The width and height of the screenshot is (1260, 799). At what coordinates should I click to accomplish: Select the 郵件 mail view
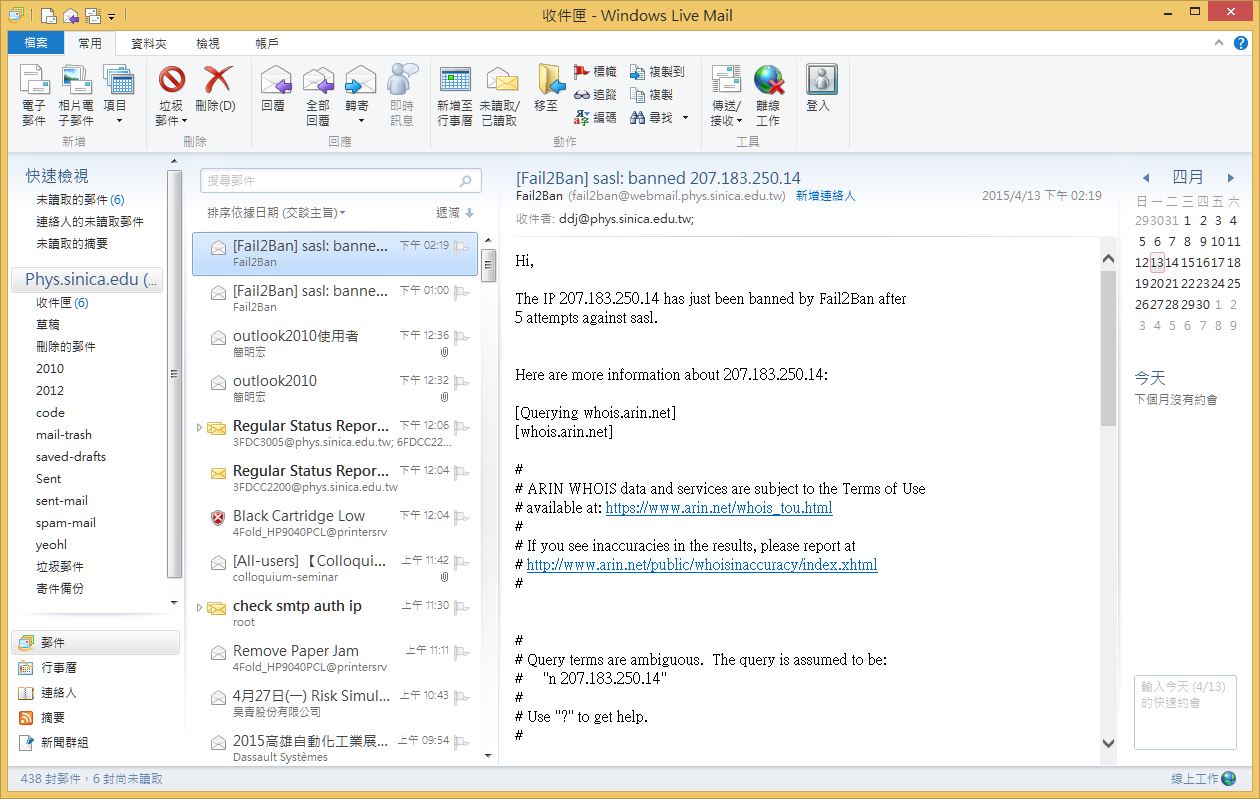pos(97,643)
